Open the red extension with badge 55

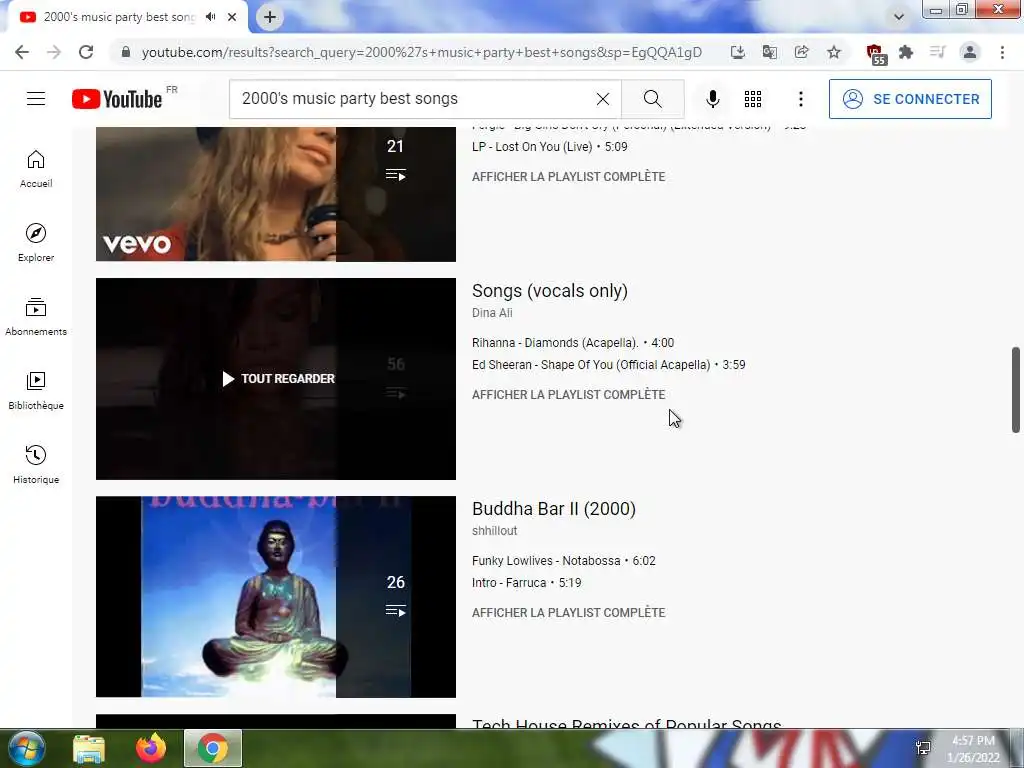coord(875,54)
